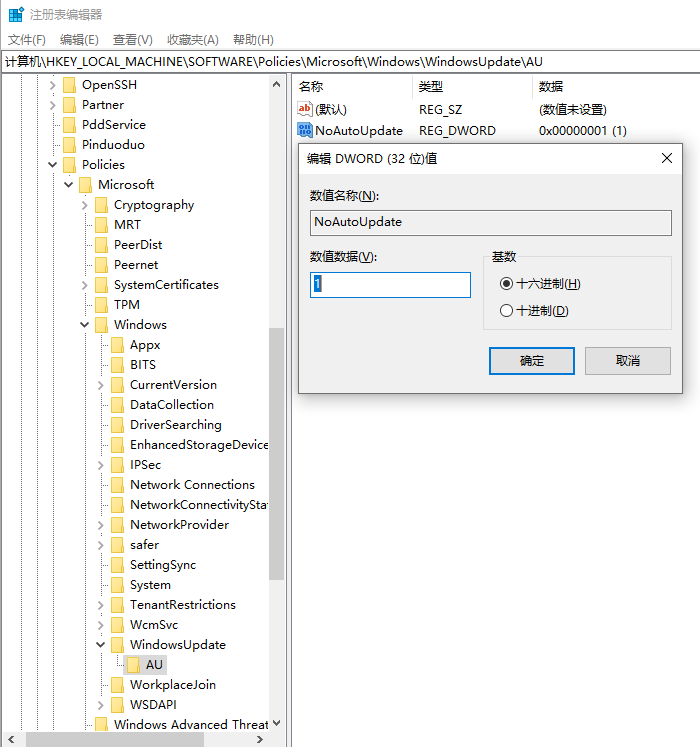This screenshot has width=700, height=747.
Task: Open the 查看(V) menu
Action: point(132,40)
